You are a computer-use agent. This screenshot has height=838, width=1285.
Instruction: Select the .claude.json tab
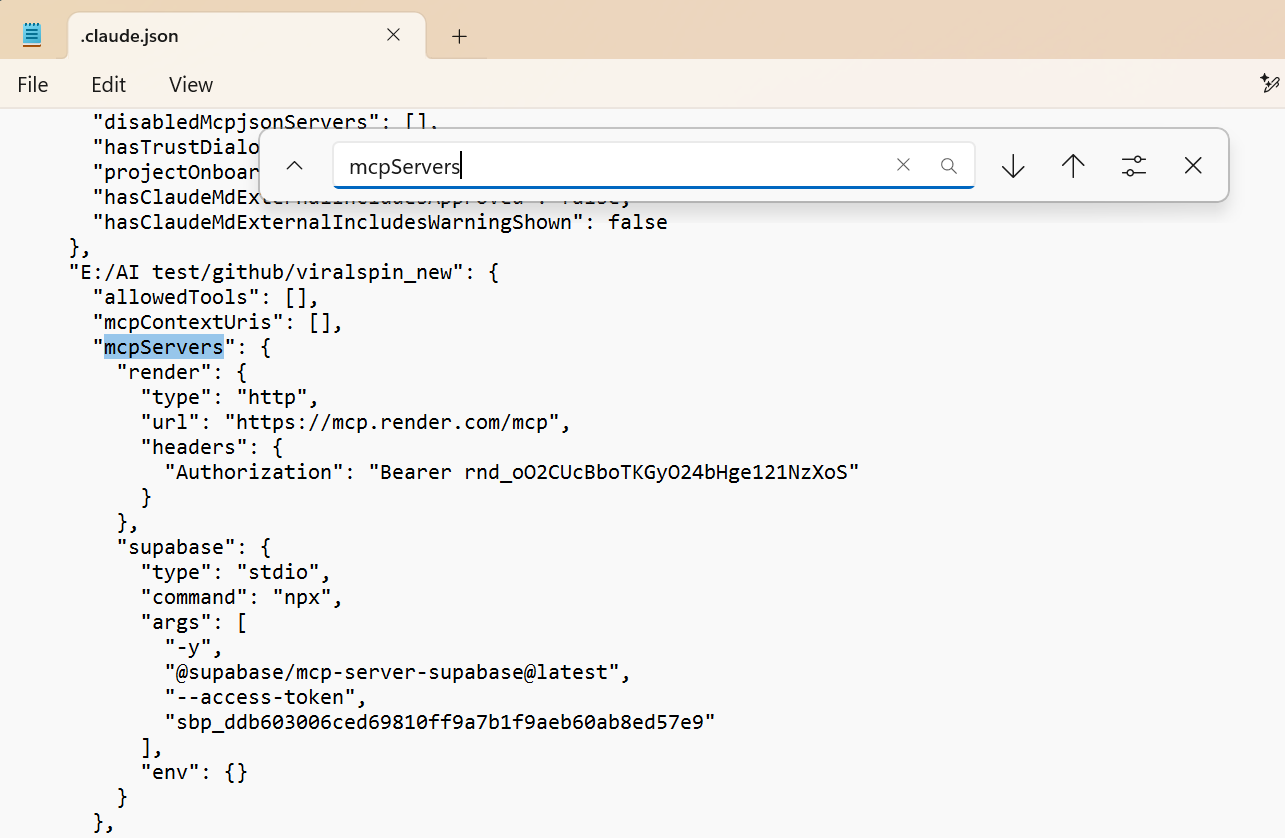click(247, 36)
